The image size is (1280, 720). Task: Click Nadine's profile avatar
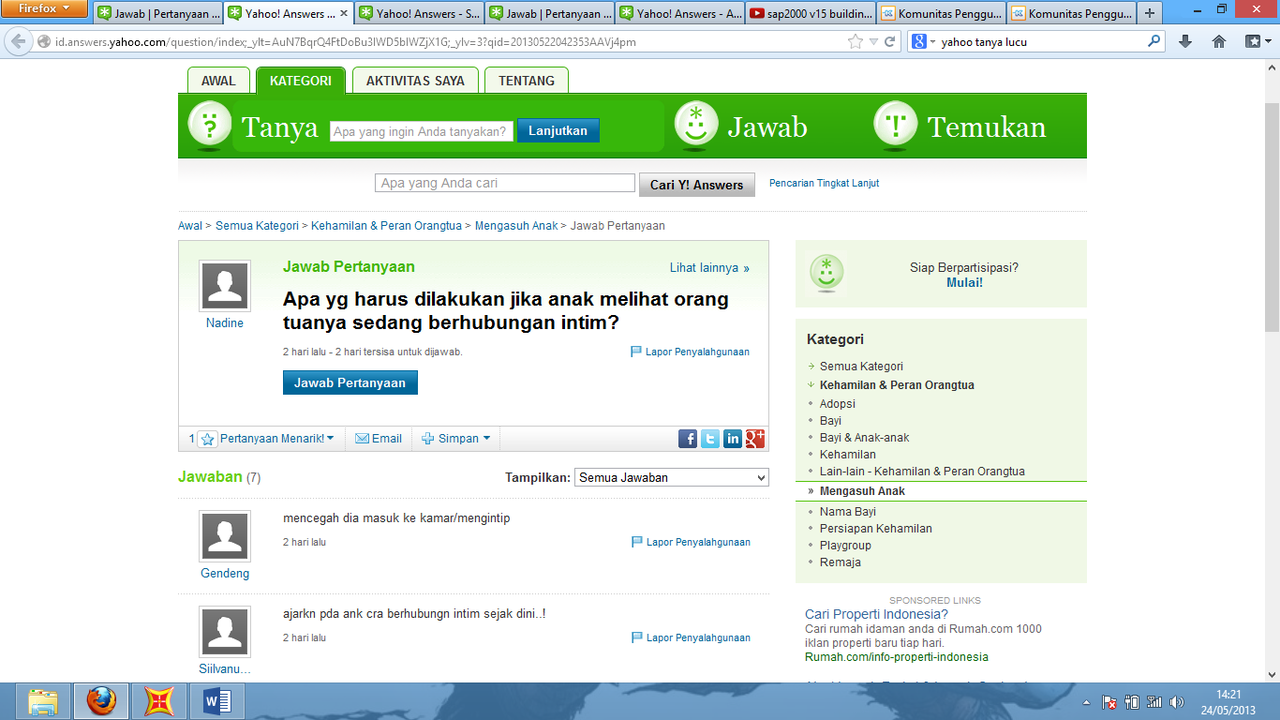click(x=224, y=286)
